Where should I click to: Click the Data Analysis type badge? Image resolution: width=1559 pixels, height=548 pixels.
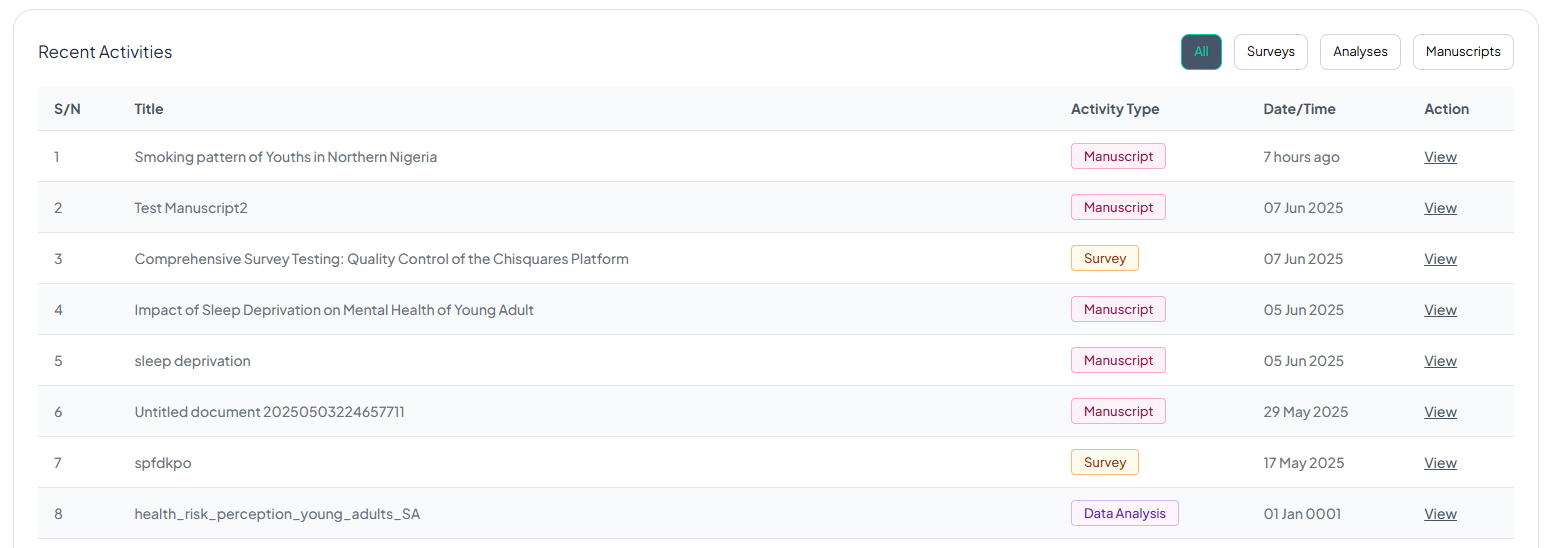pyautogui.click(x=1124, y=513)
